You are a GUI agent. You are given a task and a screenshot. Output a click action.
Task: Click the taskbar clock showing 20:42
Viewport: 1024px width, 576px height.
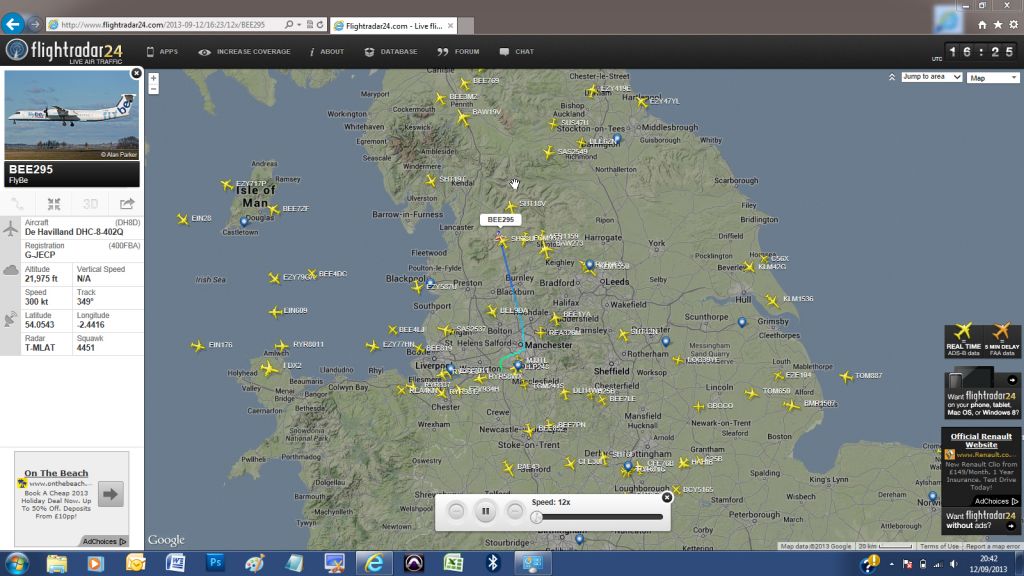coord(988,564)
